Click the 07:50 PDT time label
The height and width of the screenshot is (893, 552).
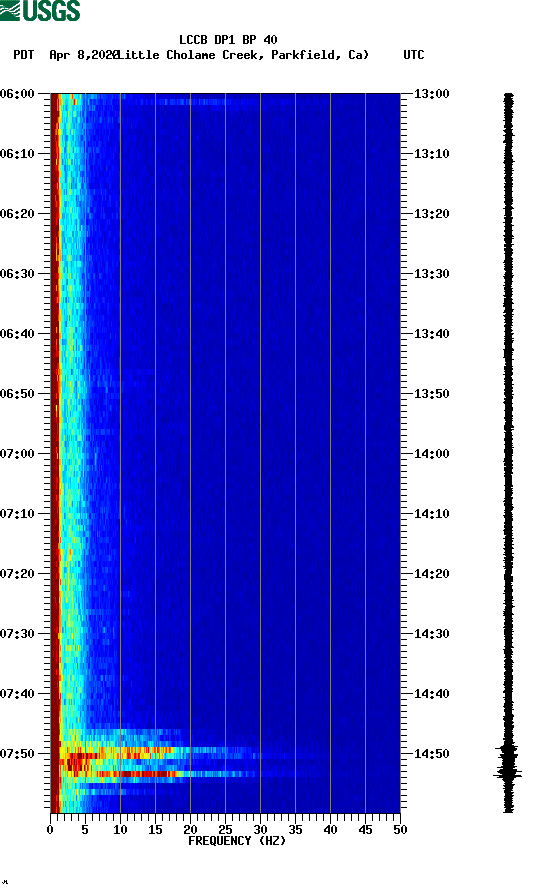[x=17, y=753]
